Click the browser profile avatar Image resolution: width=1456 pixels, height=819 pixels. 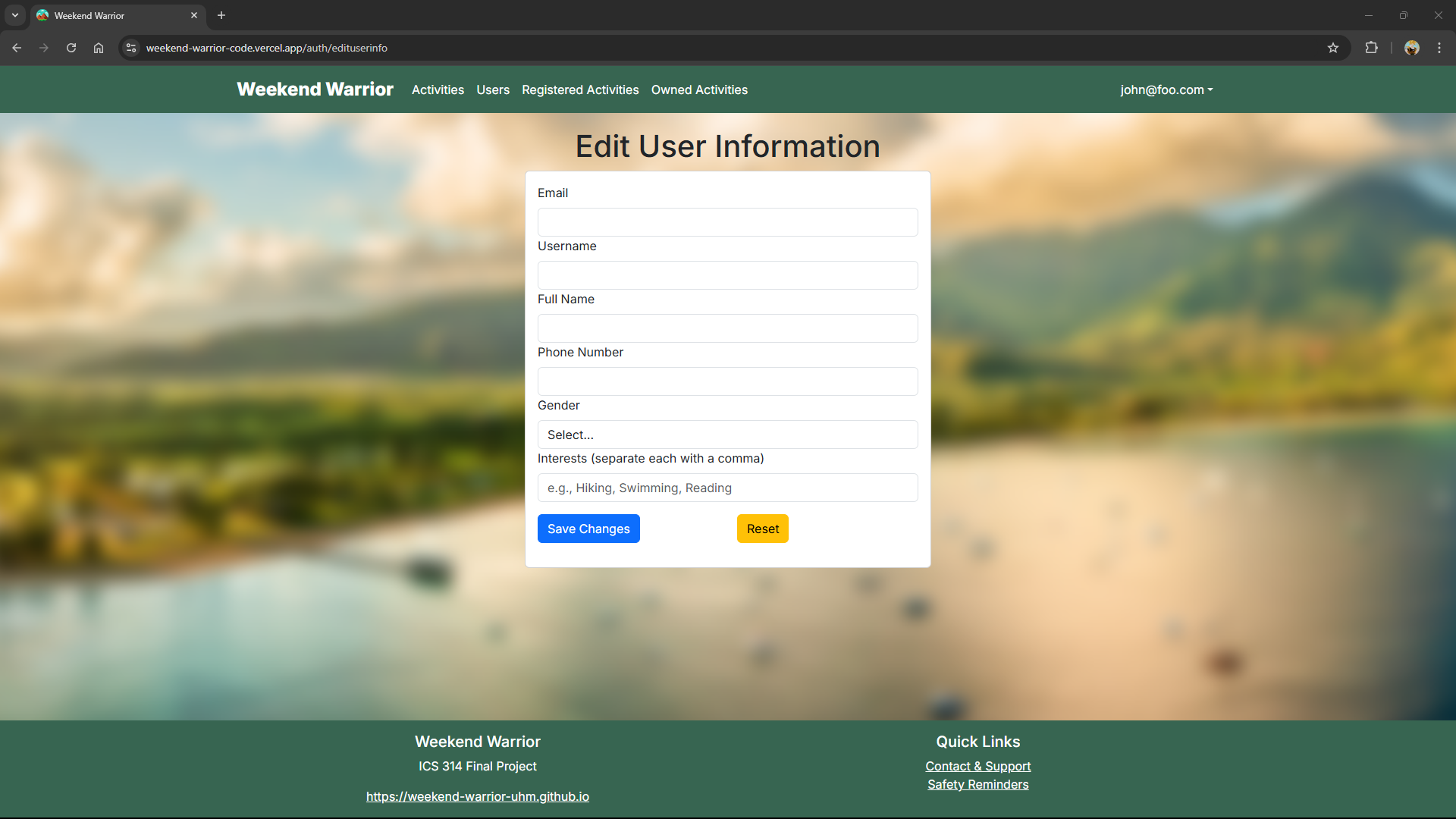1412,47
